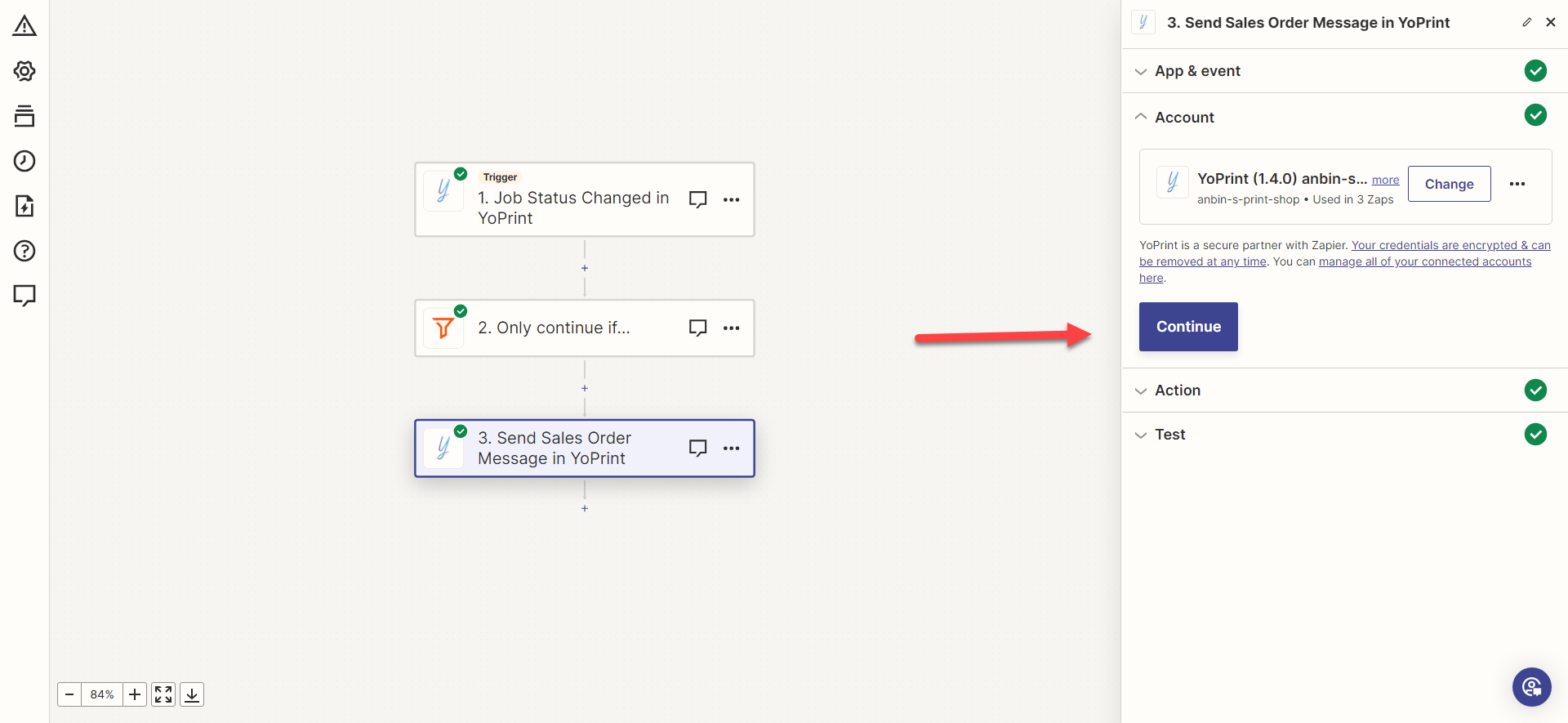Viewport: 1568px width, 723px height.
Task: Open Zap history clock icon
Action: (x=24, y=161)
